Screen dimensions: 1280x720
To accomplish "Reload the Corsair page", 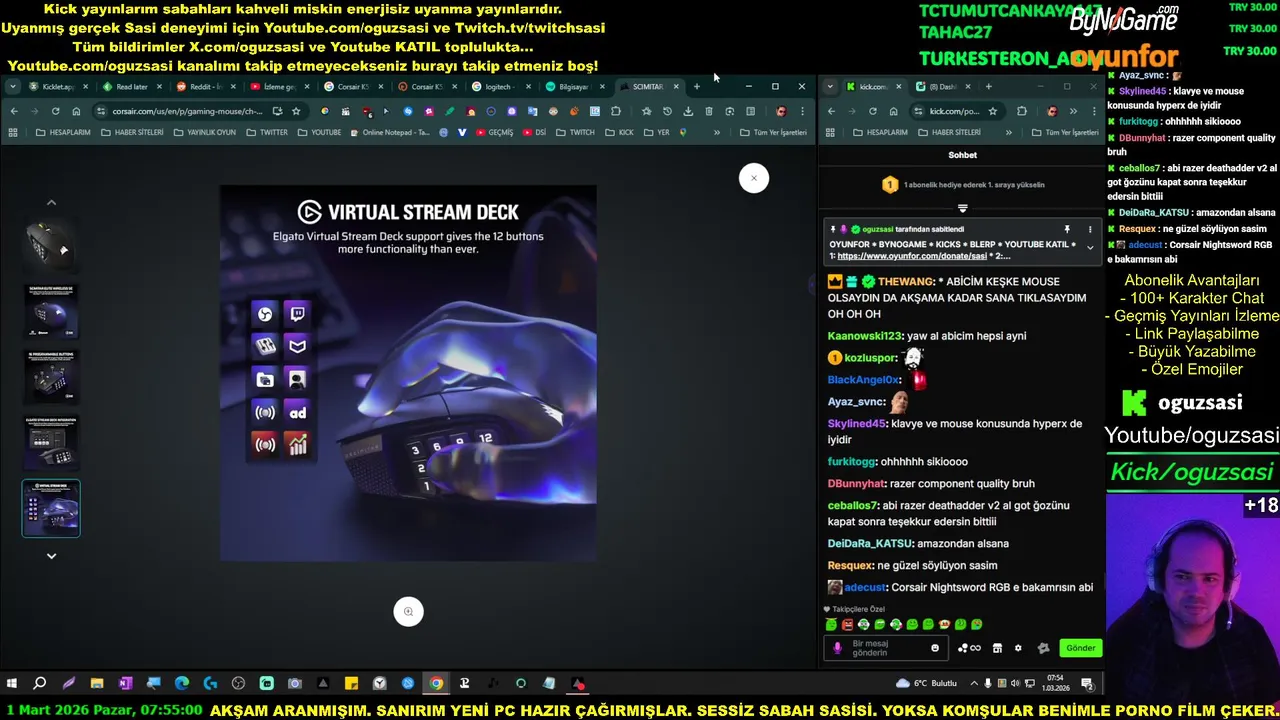I will pos(55,111).
